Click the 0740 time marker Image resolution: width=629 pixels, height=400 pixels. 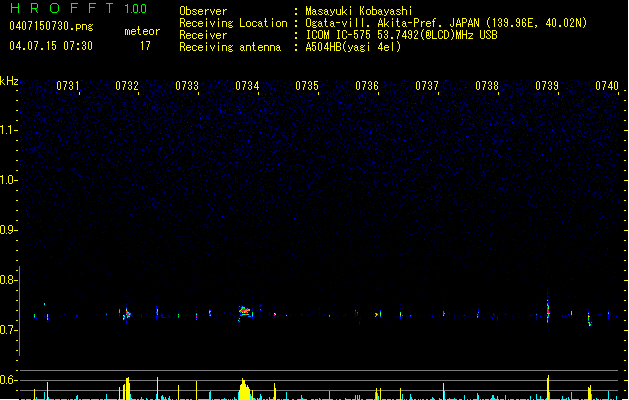click(x=607, y=86)
